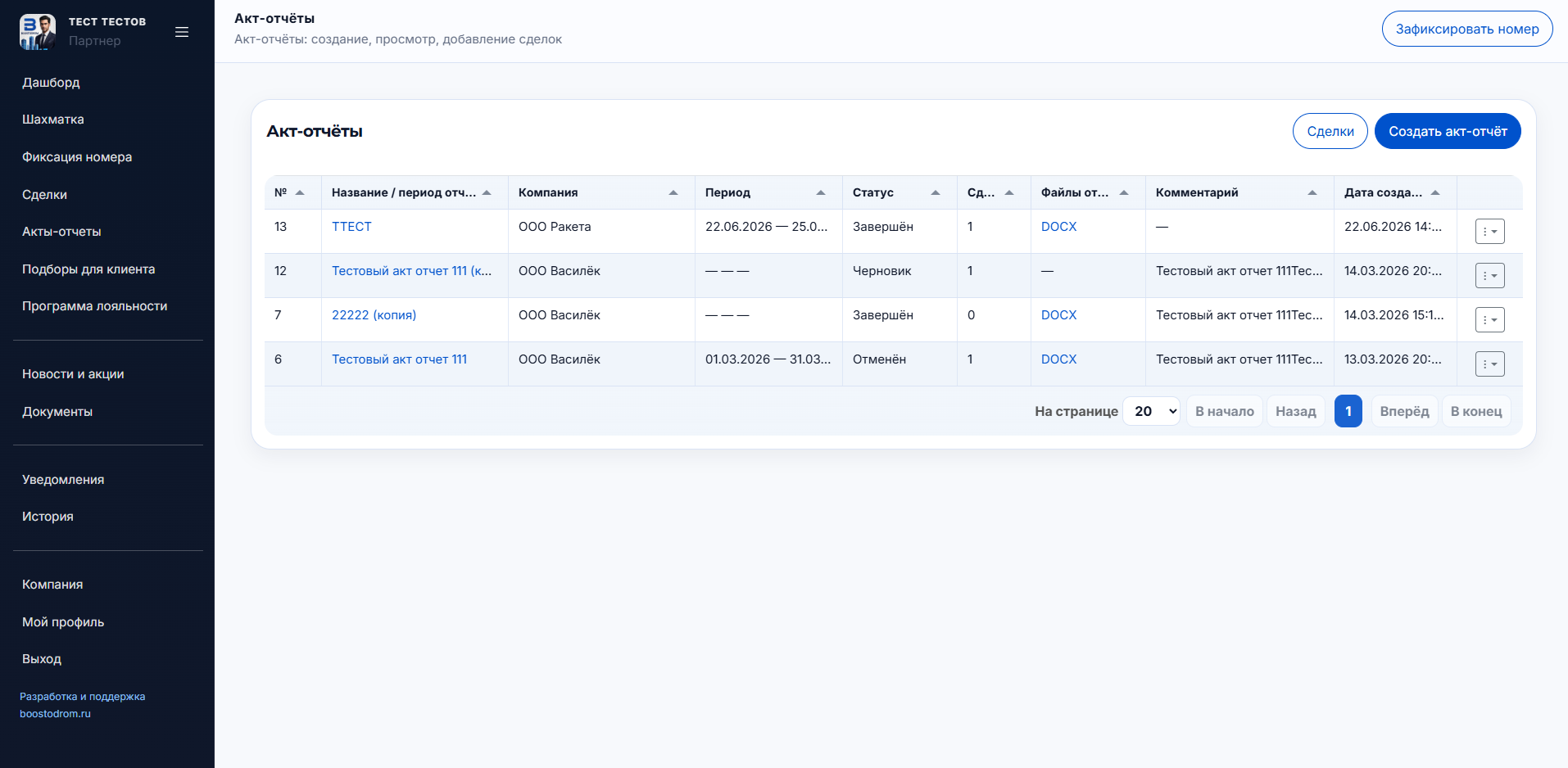
Task: Download DOCX file for ТТЕСТ row
Action: click(x=1058, y=227)
